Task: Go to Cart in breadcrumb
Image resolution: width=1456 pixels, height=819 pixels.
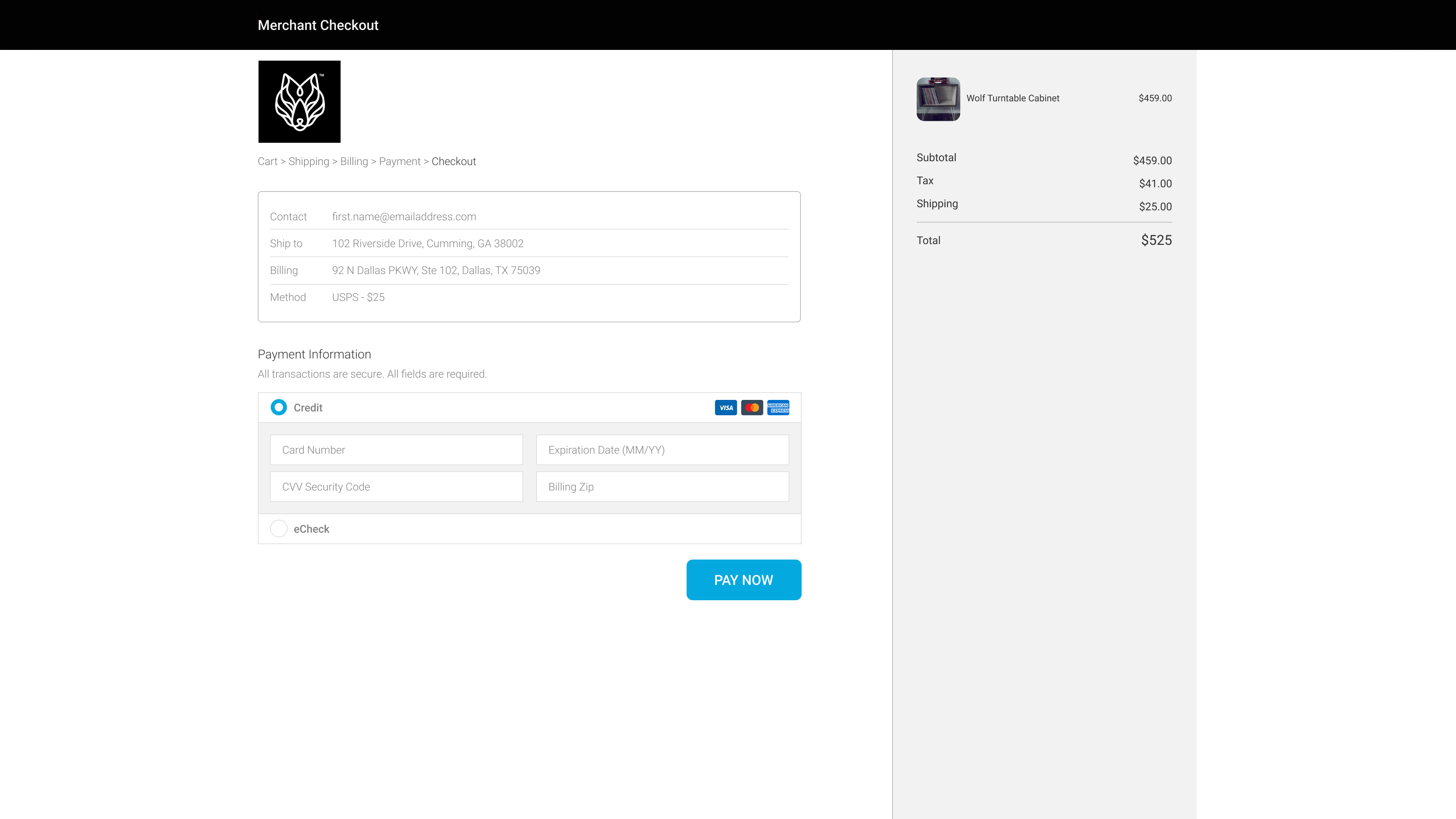Action: [267, 162]
